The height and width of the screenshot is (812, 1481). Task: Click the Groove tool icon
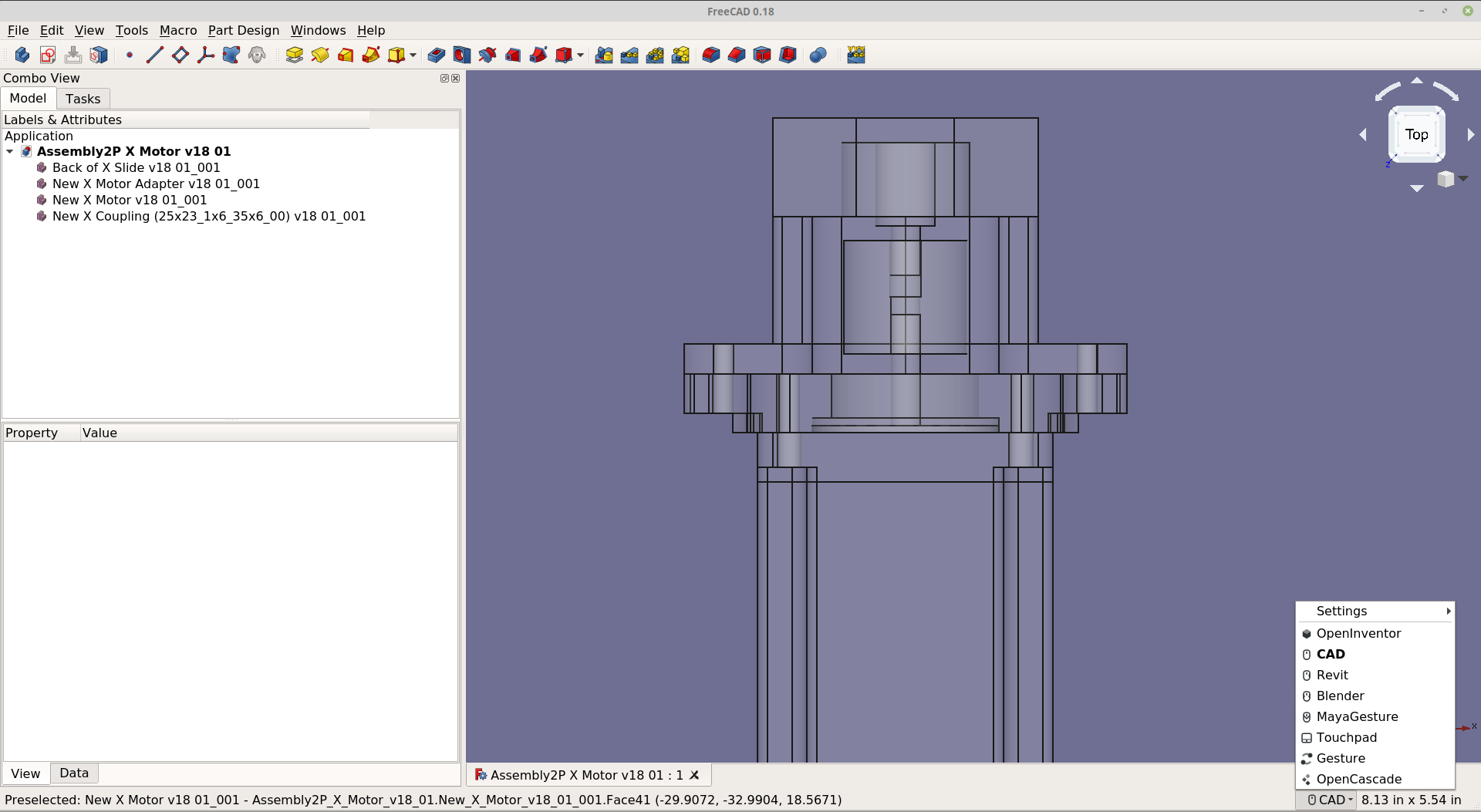pos(487,55)
